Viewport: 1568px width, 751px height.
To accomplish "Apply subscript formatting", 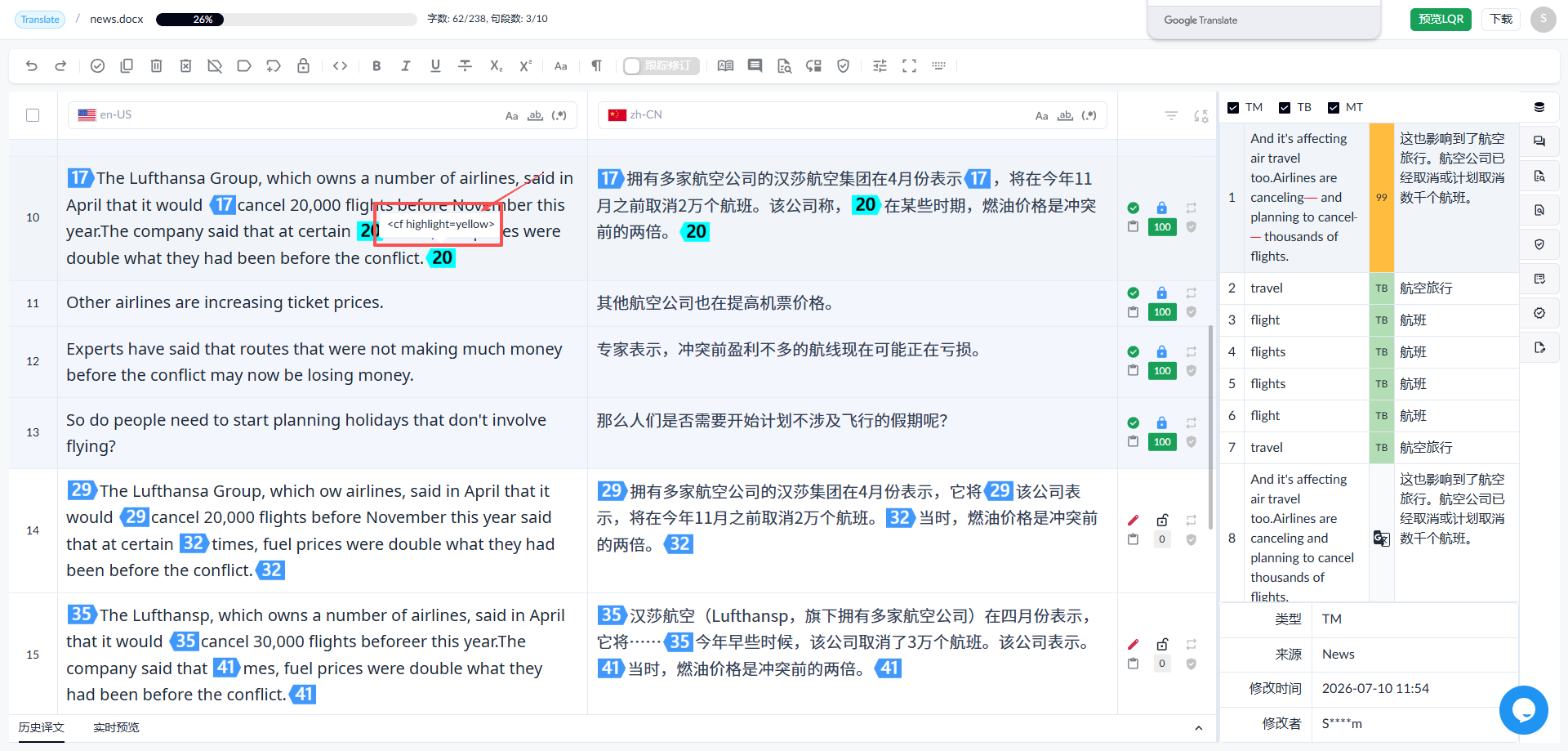I will [496, 66].
